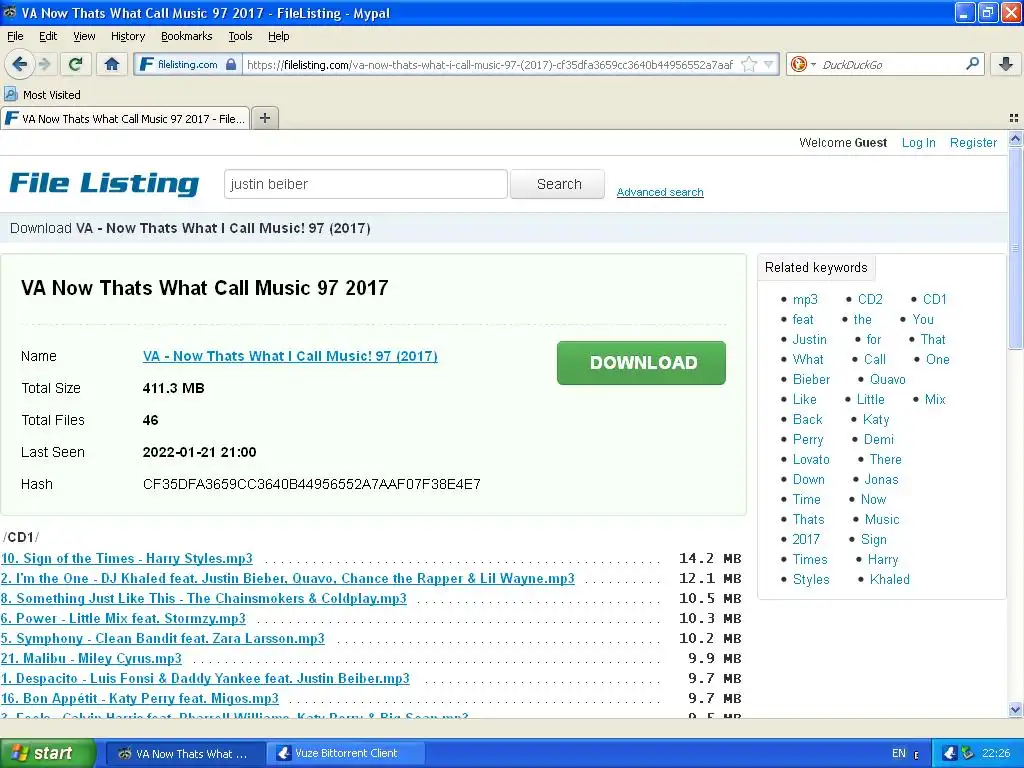The image size is (1024, 768).
Task: Open I'm the One DJ Khaled mp3 link
Action: click(x=287, y=579)
